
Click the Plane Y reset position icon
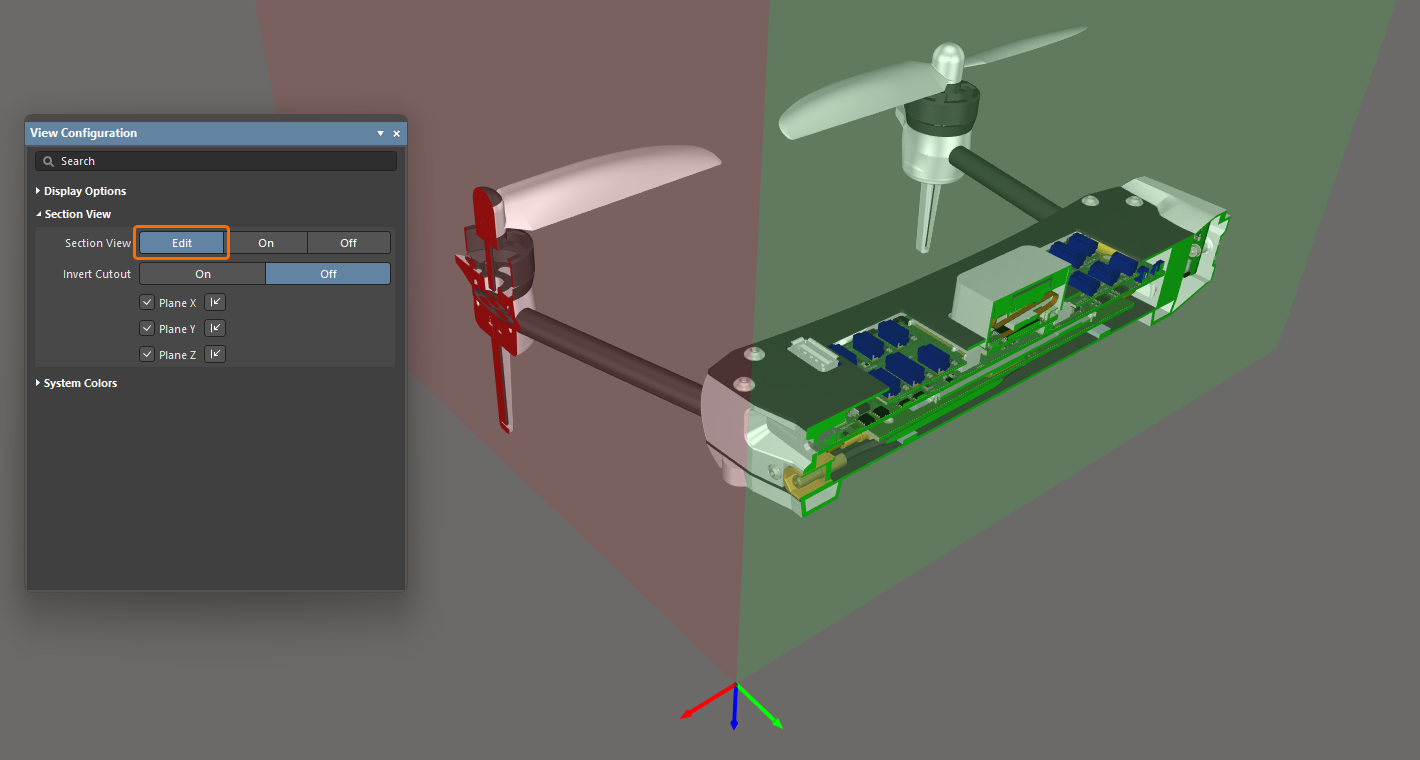tap(215, 328)
